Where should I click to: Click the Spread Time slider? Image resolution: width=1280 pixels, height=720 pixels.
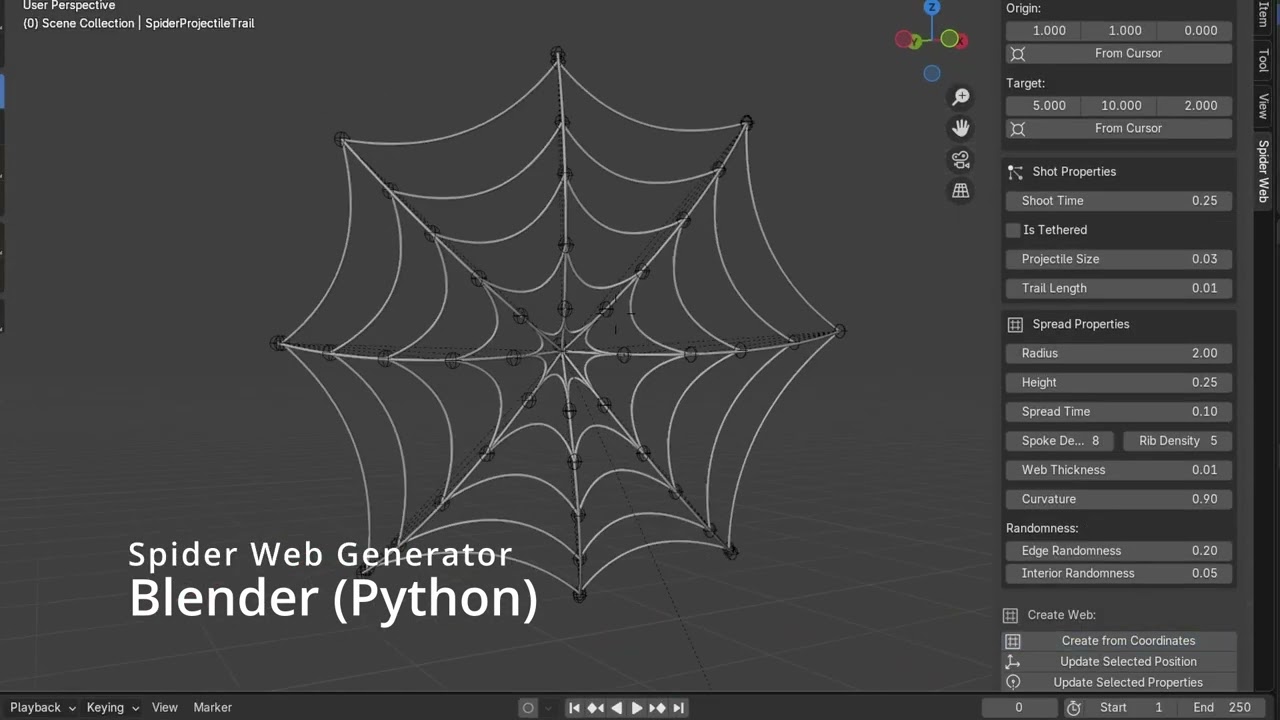click(1120, 411)
